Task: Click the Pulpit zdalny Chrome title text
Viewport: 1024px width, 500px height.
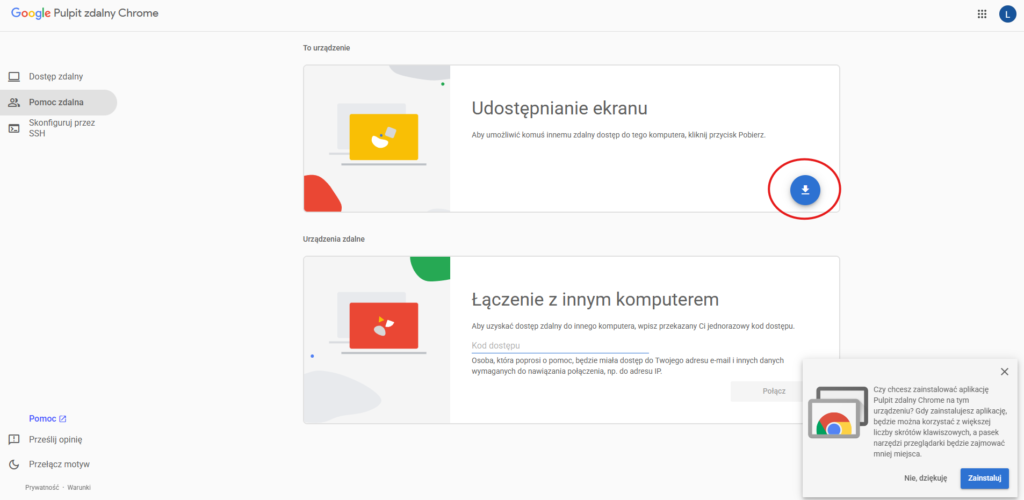Action: coord(104,13)
